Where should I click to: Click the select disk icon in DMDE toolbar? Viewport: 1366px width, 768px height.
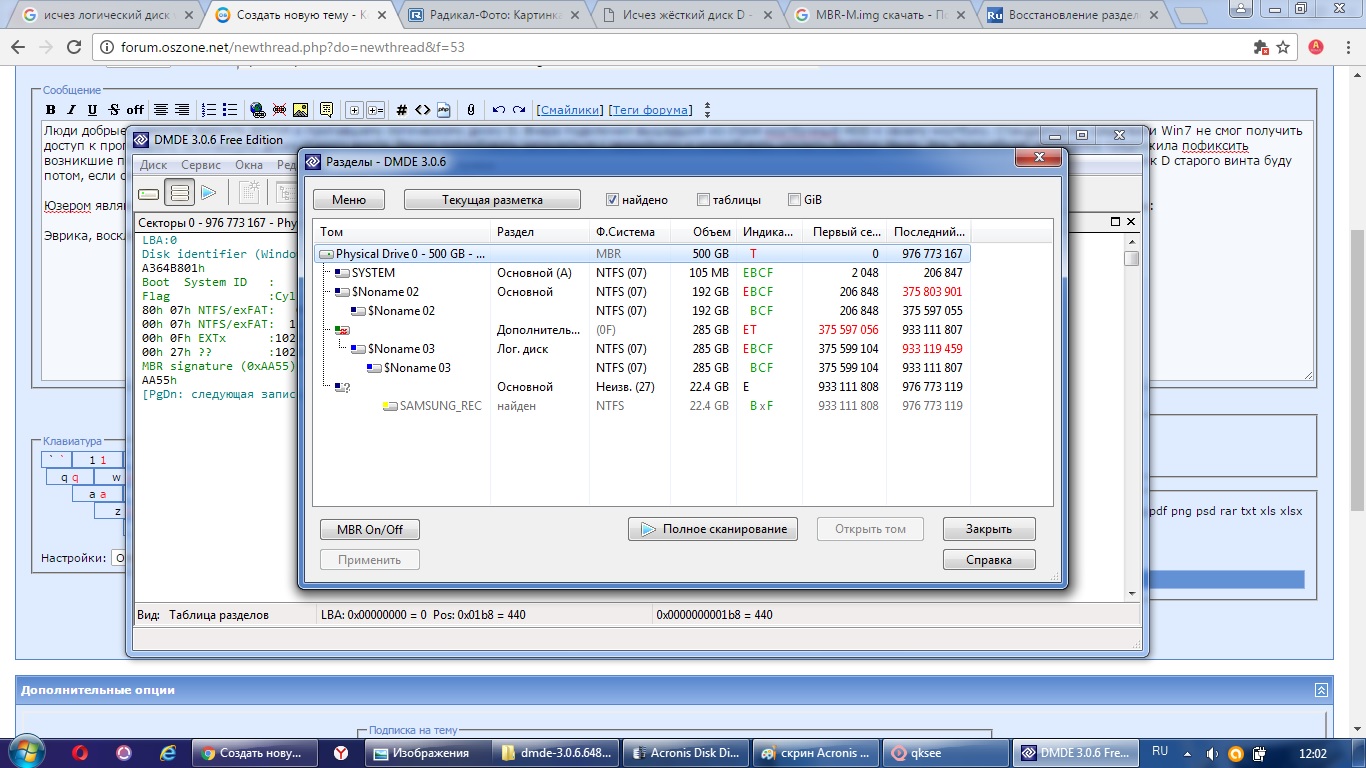pyautogui.click(x=149, y=193)
